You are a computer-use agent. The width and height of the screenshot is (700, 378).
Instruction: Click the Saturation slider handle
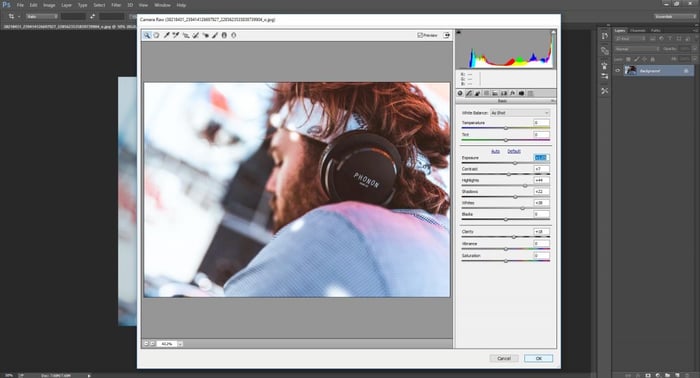(506, 261)
